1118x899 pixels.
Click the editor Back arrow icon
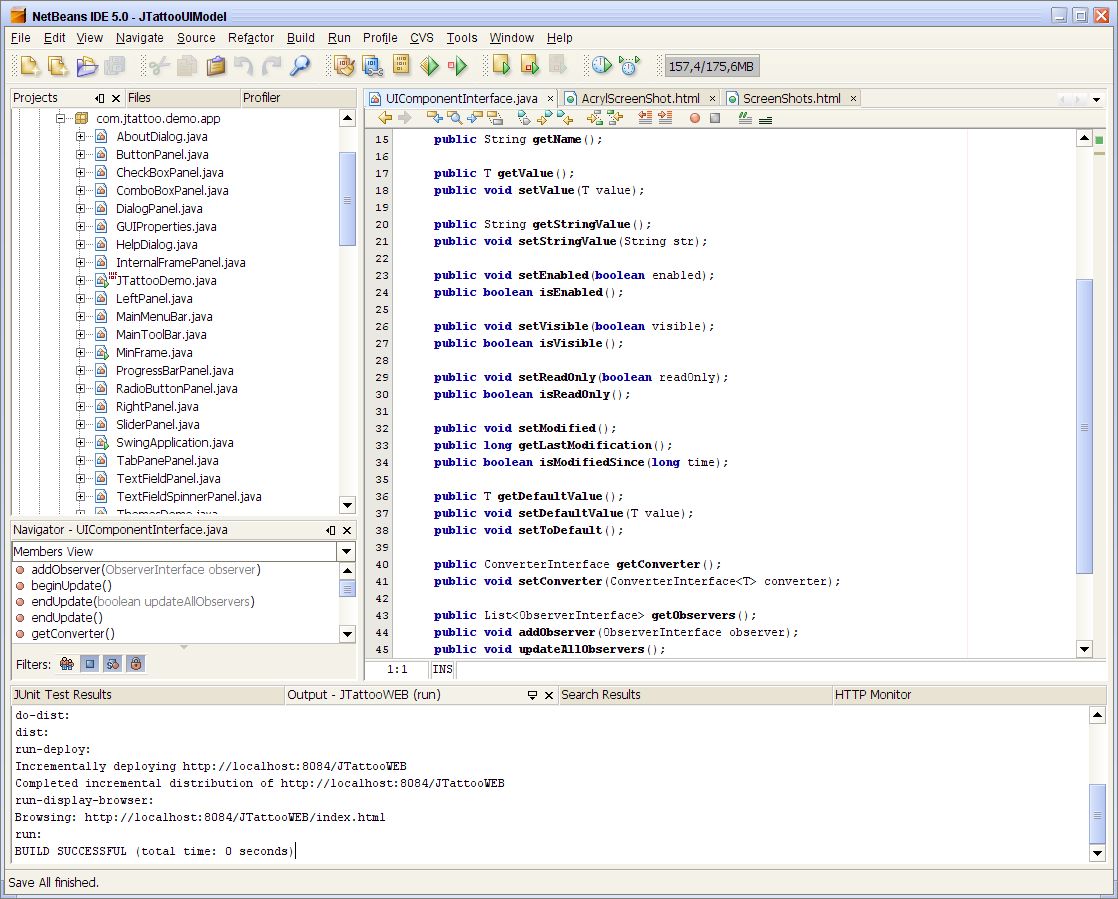point(385,118)
